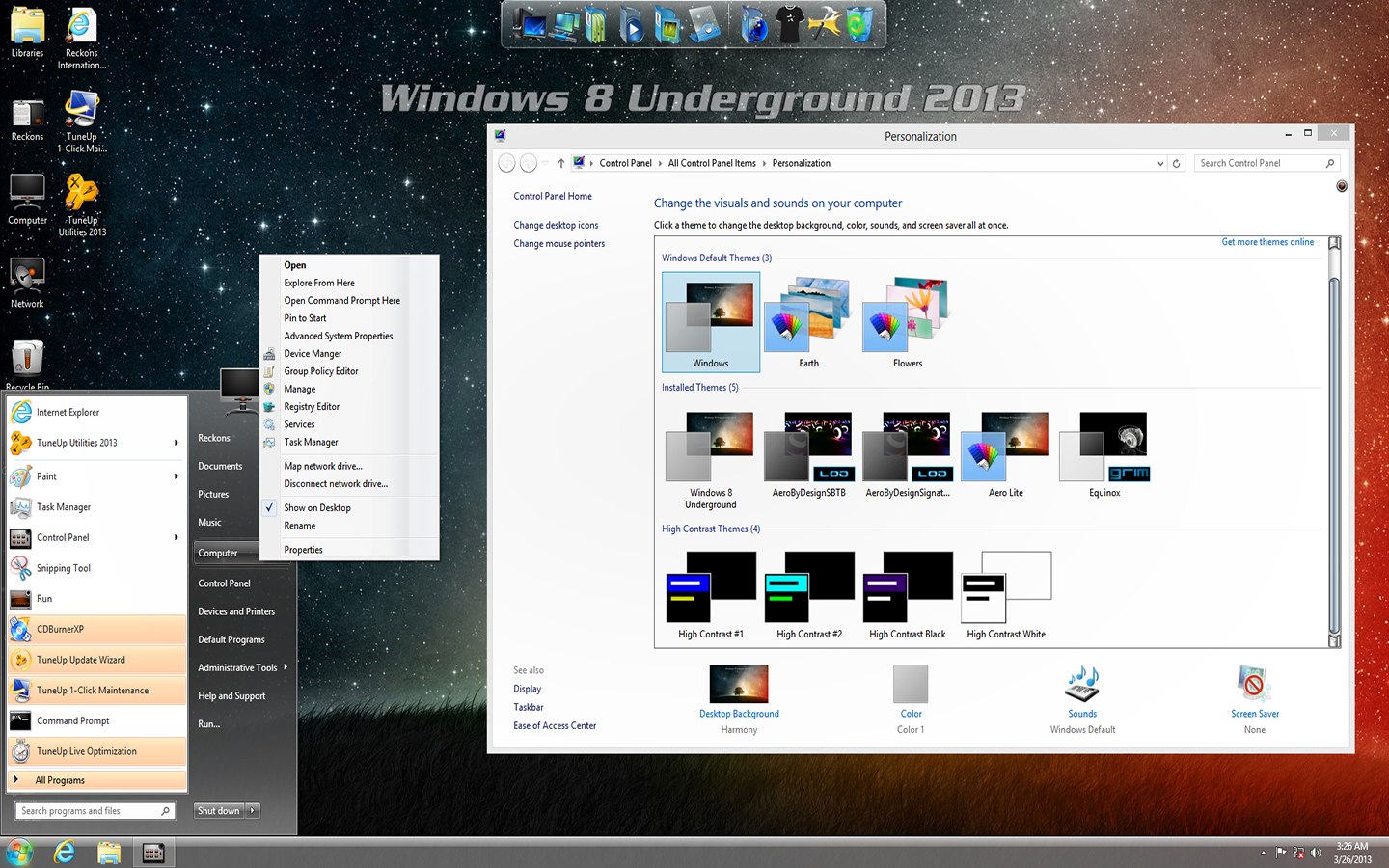Go up one level with the up arrow
Screen dimensions: 1389x868
560,163
